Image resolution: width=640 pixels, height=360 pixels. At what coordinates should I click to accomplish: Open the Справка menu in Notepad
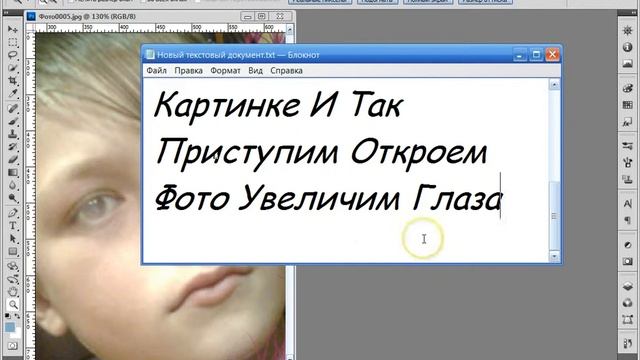(287, 71)
